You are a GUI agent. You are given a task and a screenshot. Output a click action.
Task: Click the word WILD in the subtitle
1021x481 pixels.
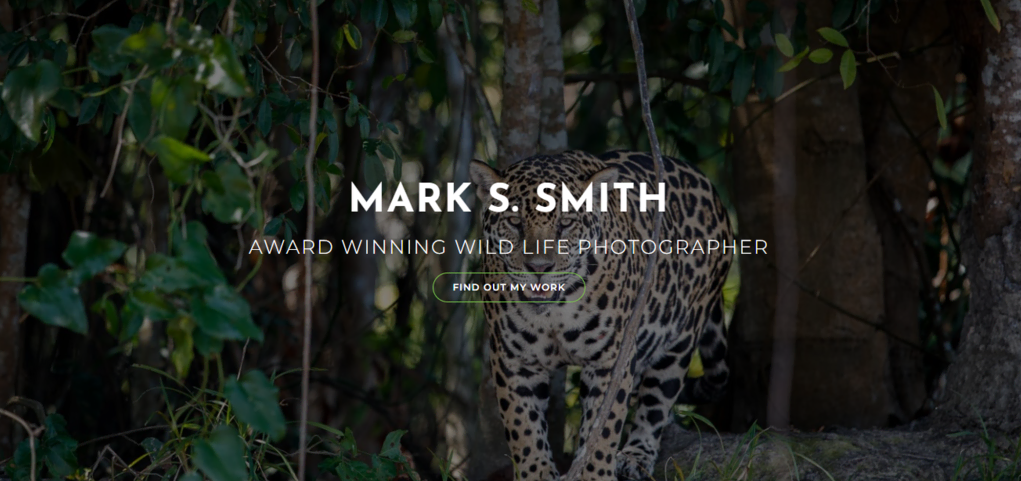tap(484, 247)
